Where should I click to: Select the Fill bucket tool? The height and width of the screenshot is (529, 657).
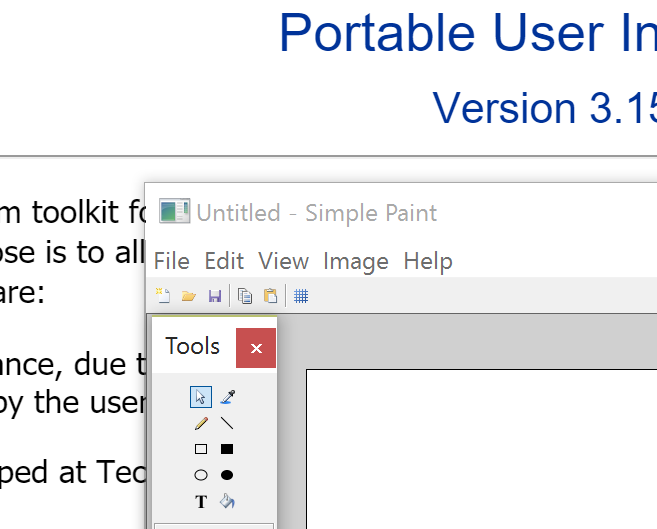tap(227, 501)
